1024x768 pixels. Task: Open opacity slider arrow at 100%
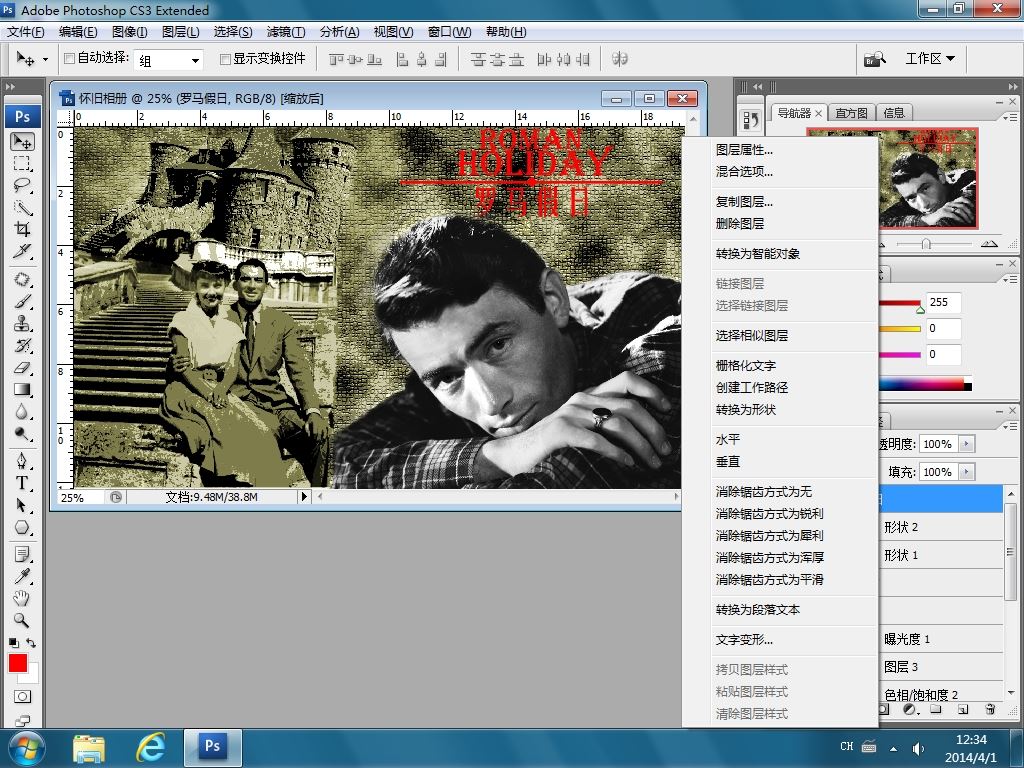coord(967,444)
